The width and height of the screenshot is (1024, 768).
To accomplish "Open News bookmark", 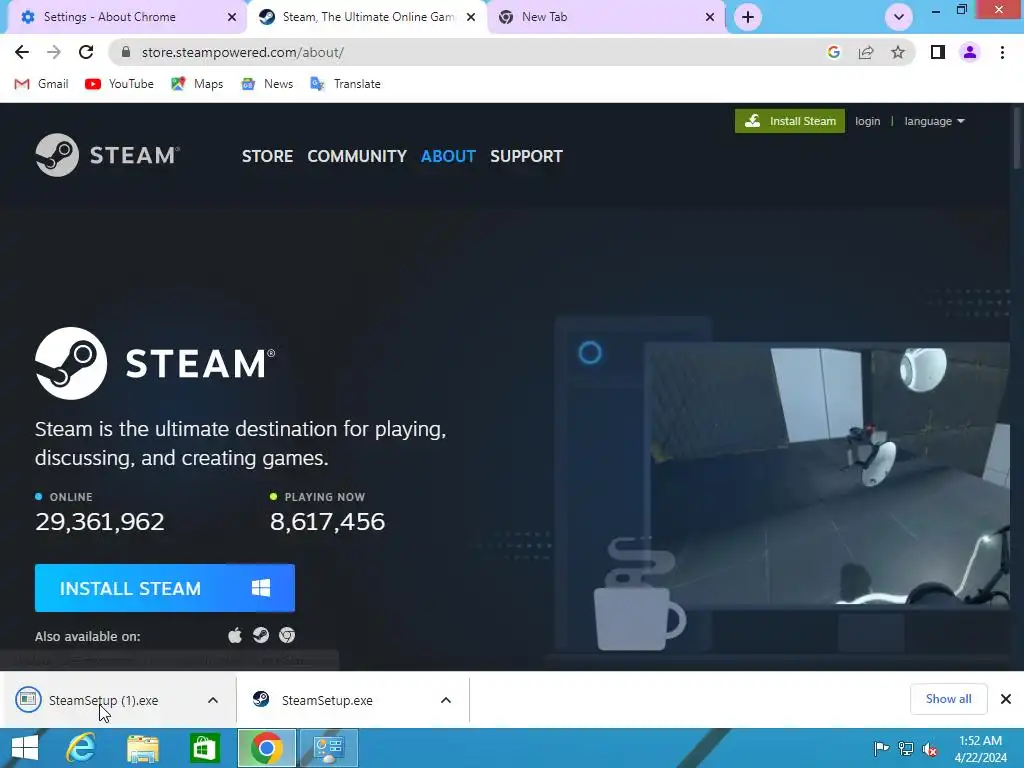I will [267, 84].
